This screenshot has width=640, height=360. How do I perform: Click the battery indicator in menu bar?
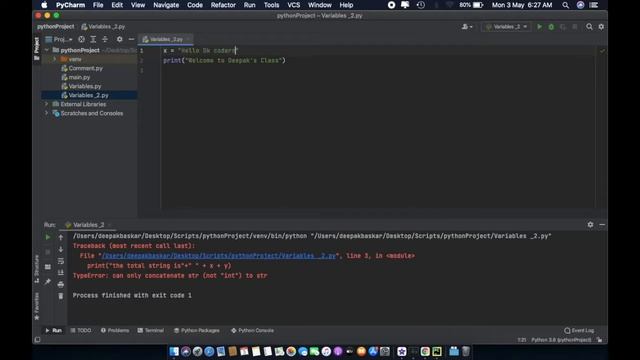[x=471, y=5]
